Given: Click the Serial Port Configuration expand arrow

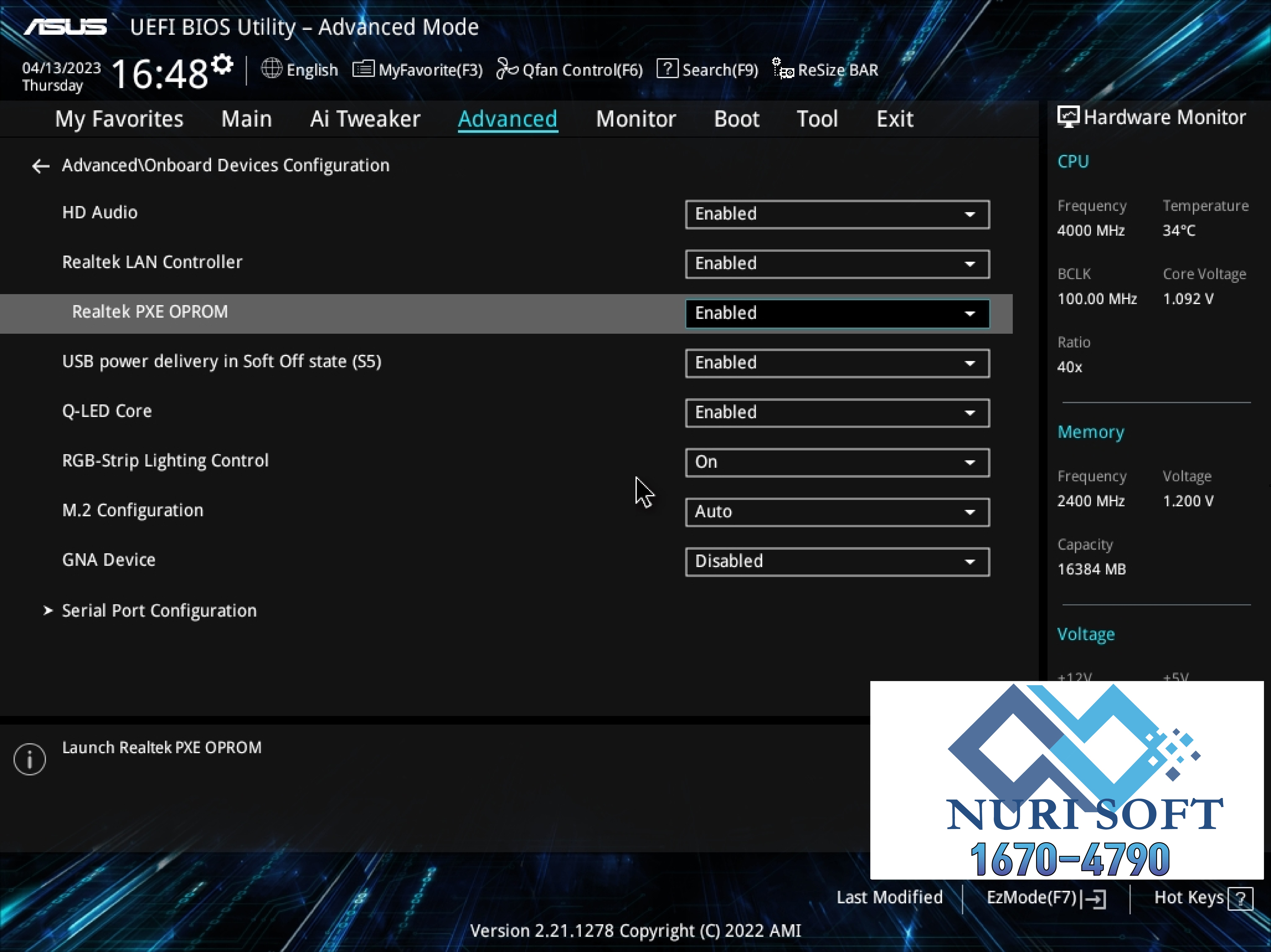Looking at the screenshot, I should 48,610.
